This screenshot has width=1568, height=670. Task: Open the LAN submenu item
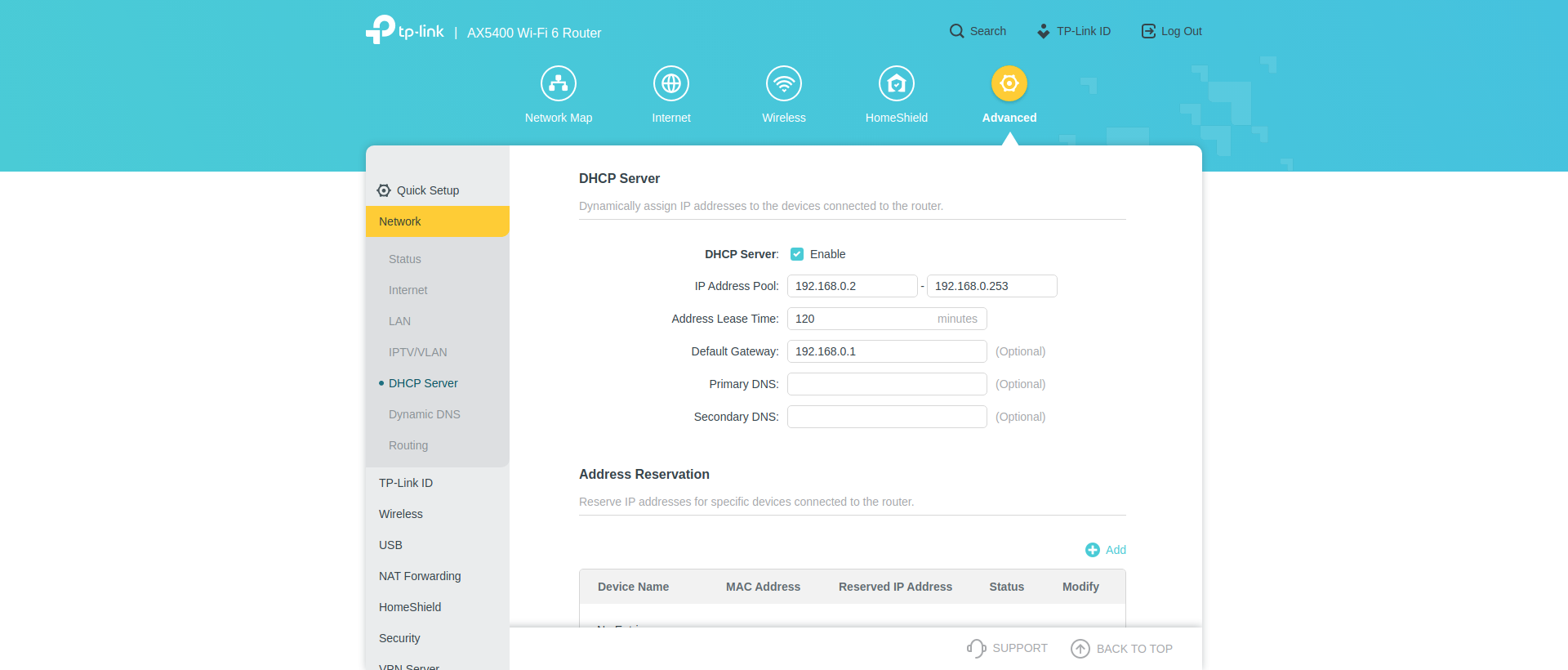coord(399,321)
